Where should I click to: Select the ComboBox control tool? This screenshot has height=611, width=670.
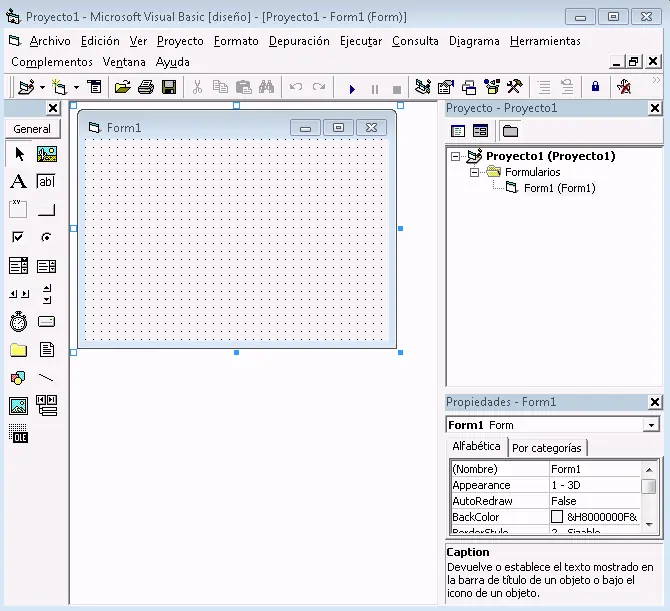[18, 266]
